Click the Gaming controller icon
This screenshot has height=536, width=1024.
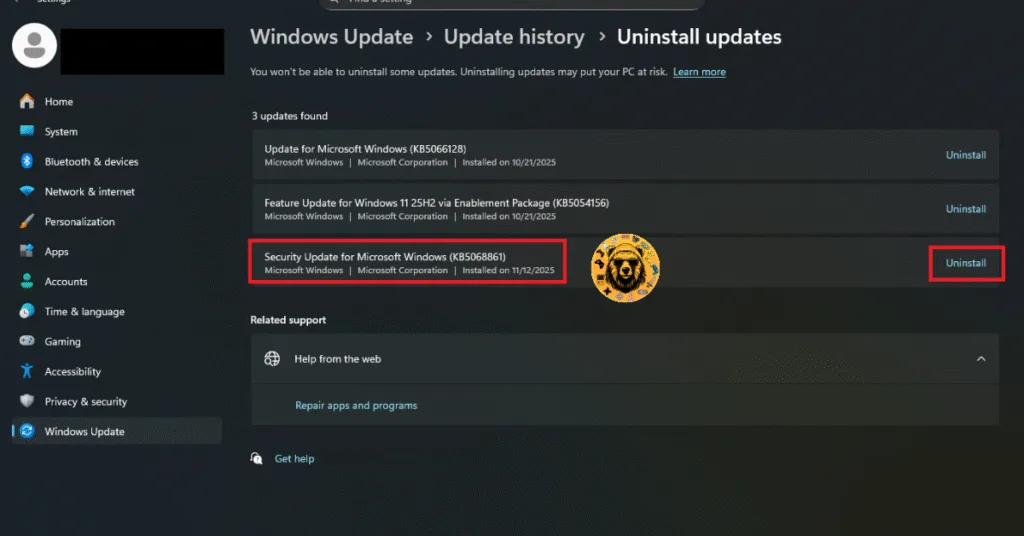(x=27, y=341)
